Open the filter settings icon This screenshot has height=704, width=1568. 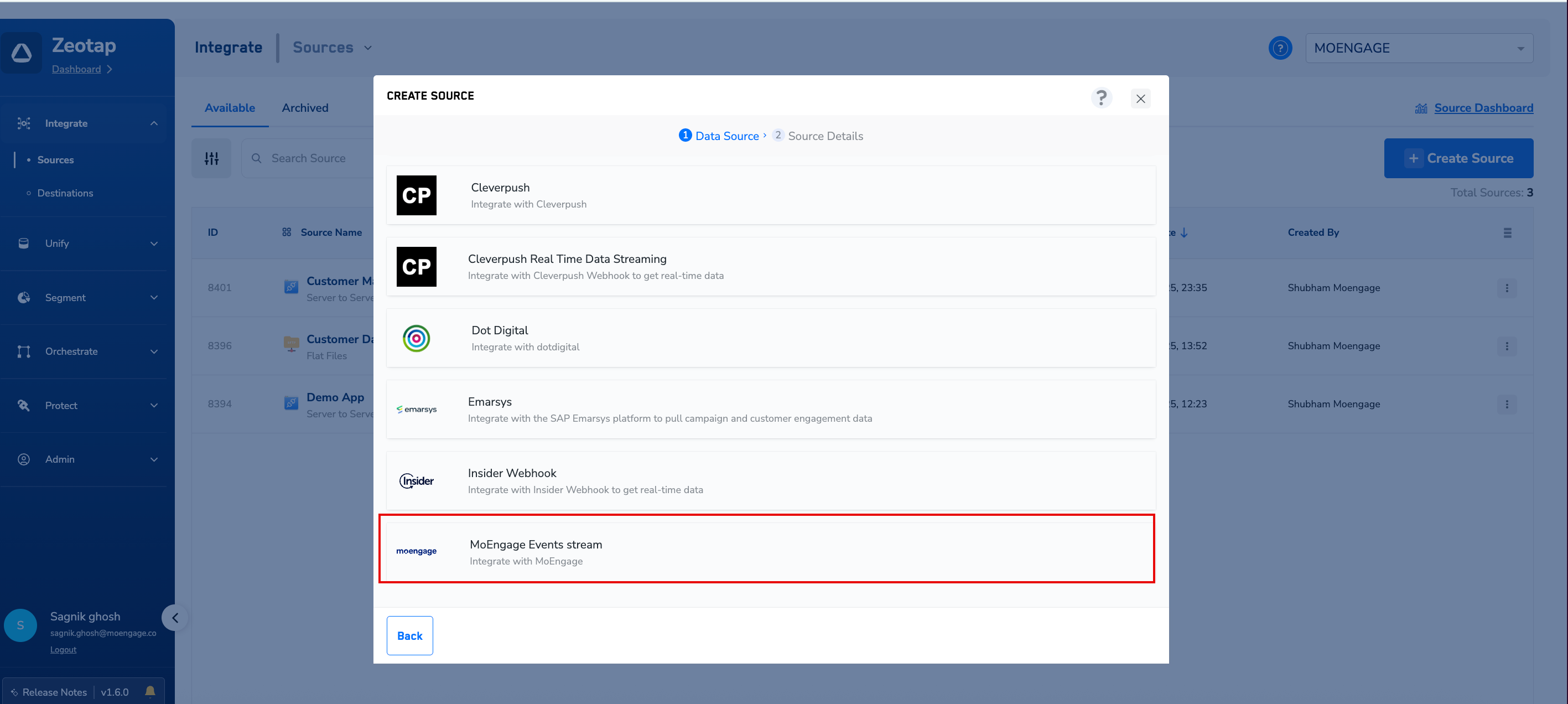(x=211, y=158)
